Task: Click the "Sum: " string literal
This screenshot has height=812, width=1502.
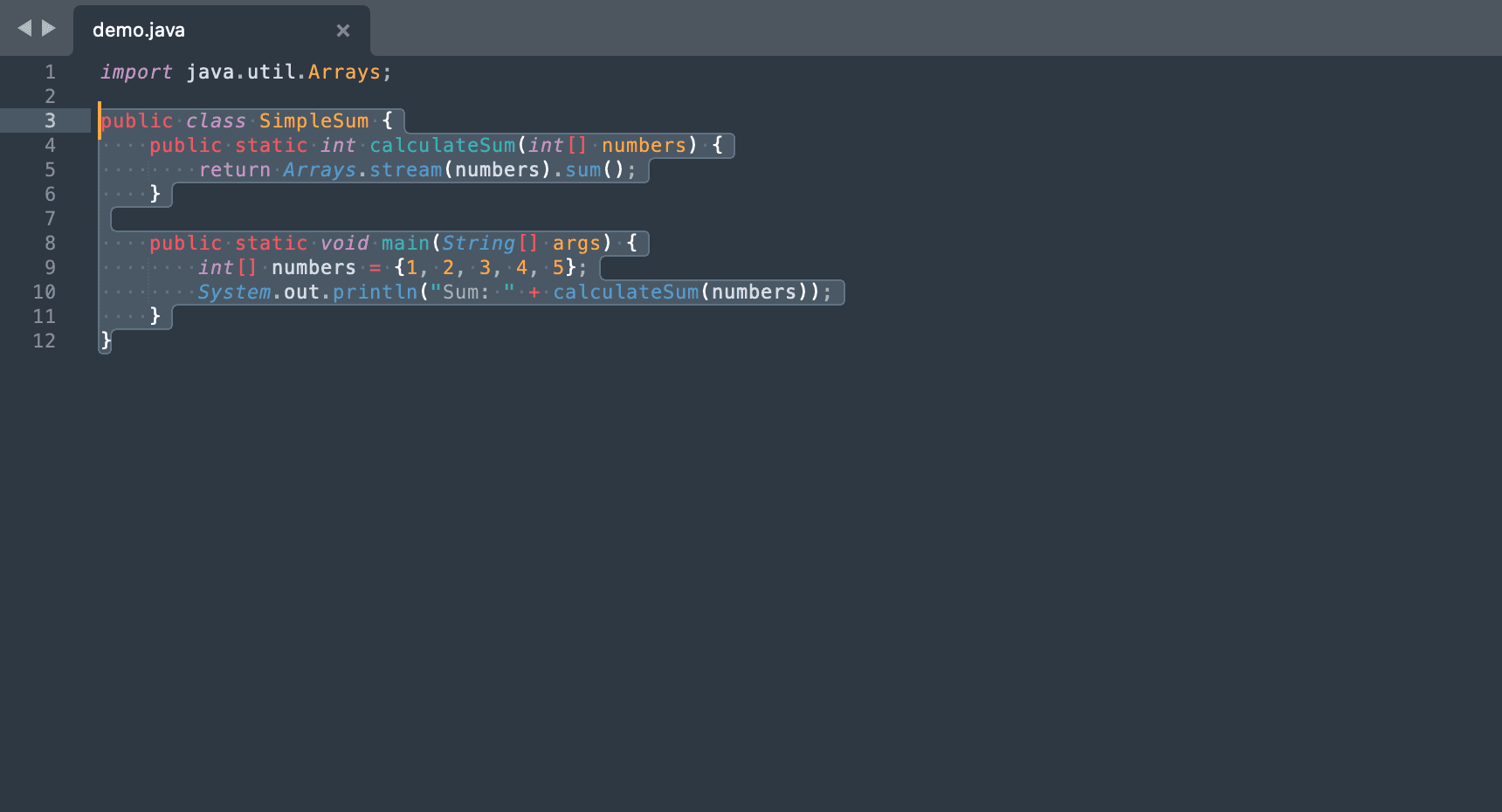Action: pos(472,292)
